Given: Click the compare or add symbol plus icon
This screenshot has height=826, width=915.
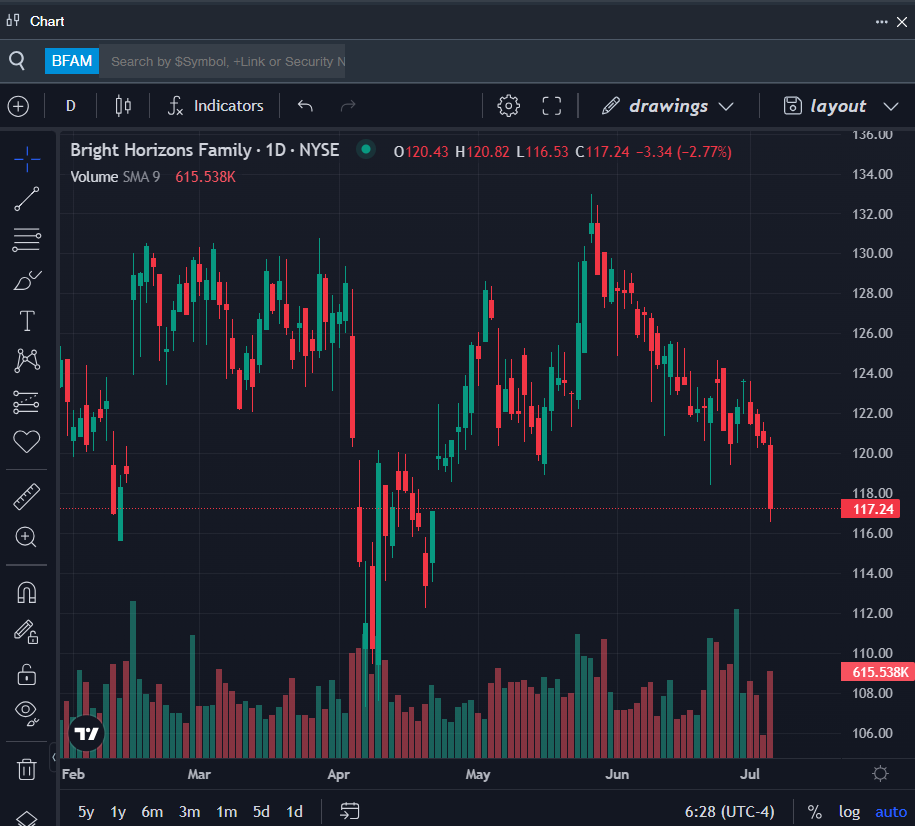Looking at the screenshot, I should [18, 106].
